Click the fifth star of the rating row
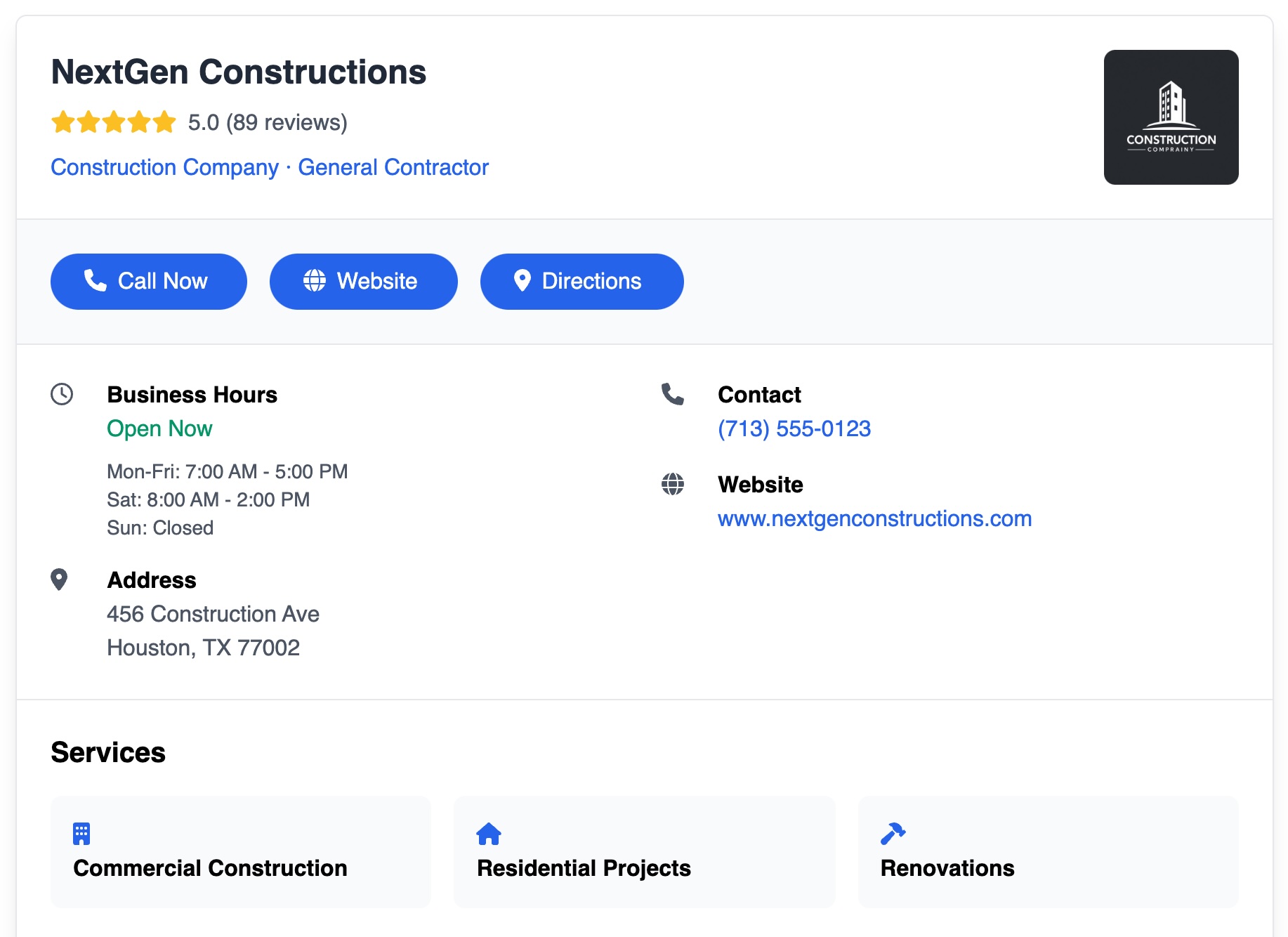Image resolution: width=1288 pixels, height=937 pixels. click(x=164, y=121)
